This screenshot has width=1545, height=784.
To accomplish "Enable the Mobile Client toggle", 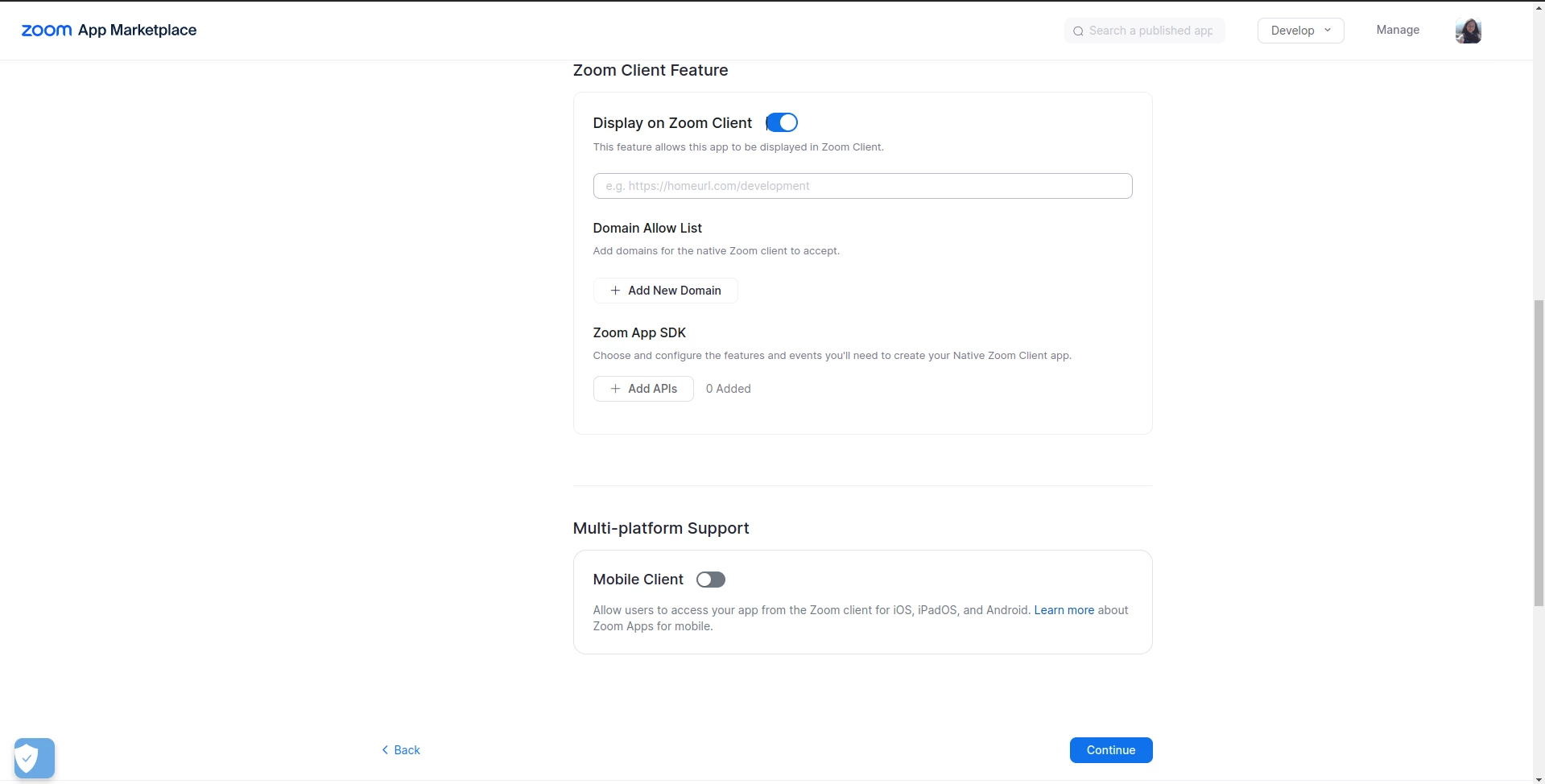I will (x=711, y=580).
